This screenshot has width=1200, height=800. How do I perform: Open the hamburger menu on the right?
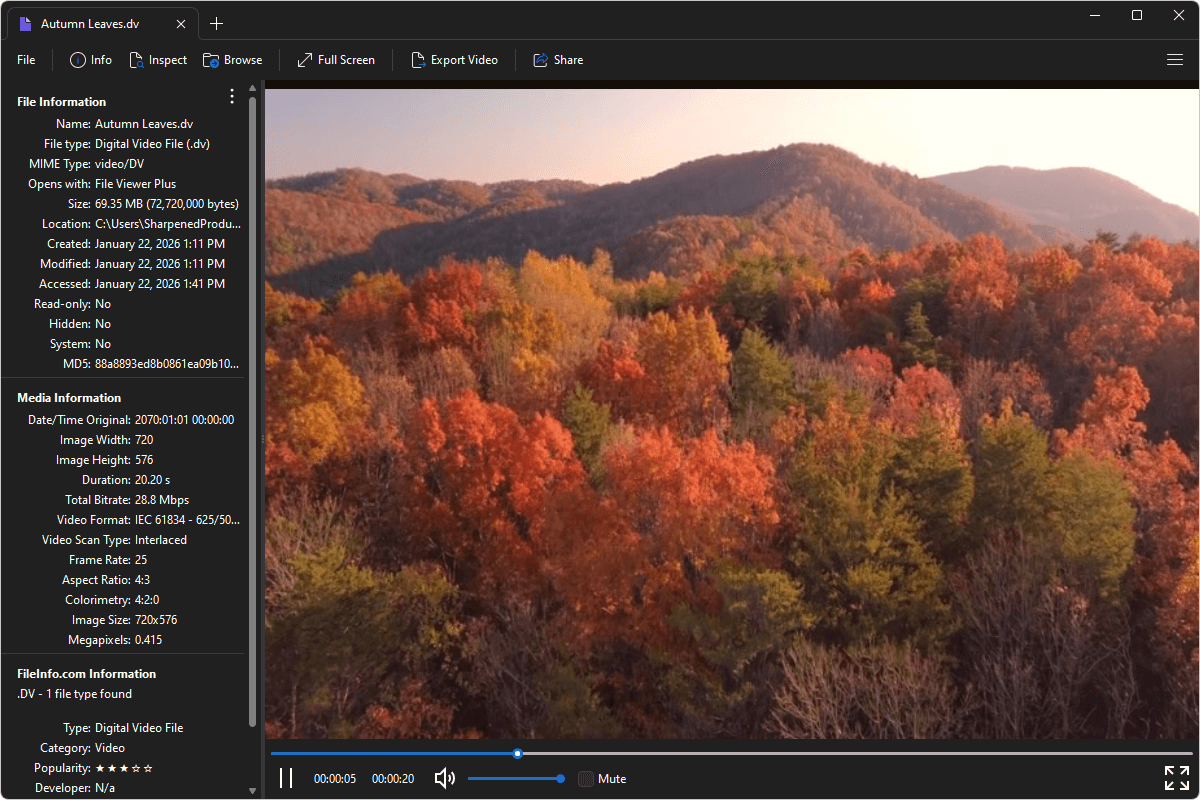point(1175,60)
